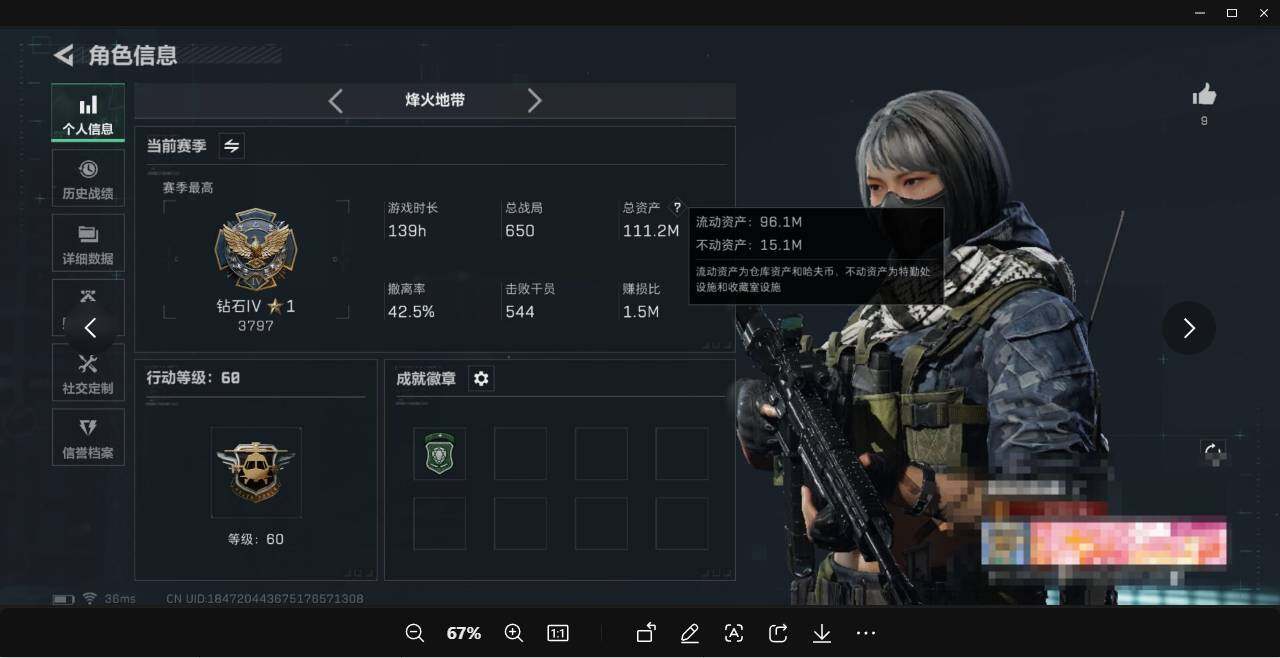Click the download icon in bottom toolbar

(x=821, y=633)
